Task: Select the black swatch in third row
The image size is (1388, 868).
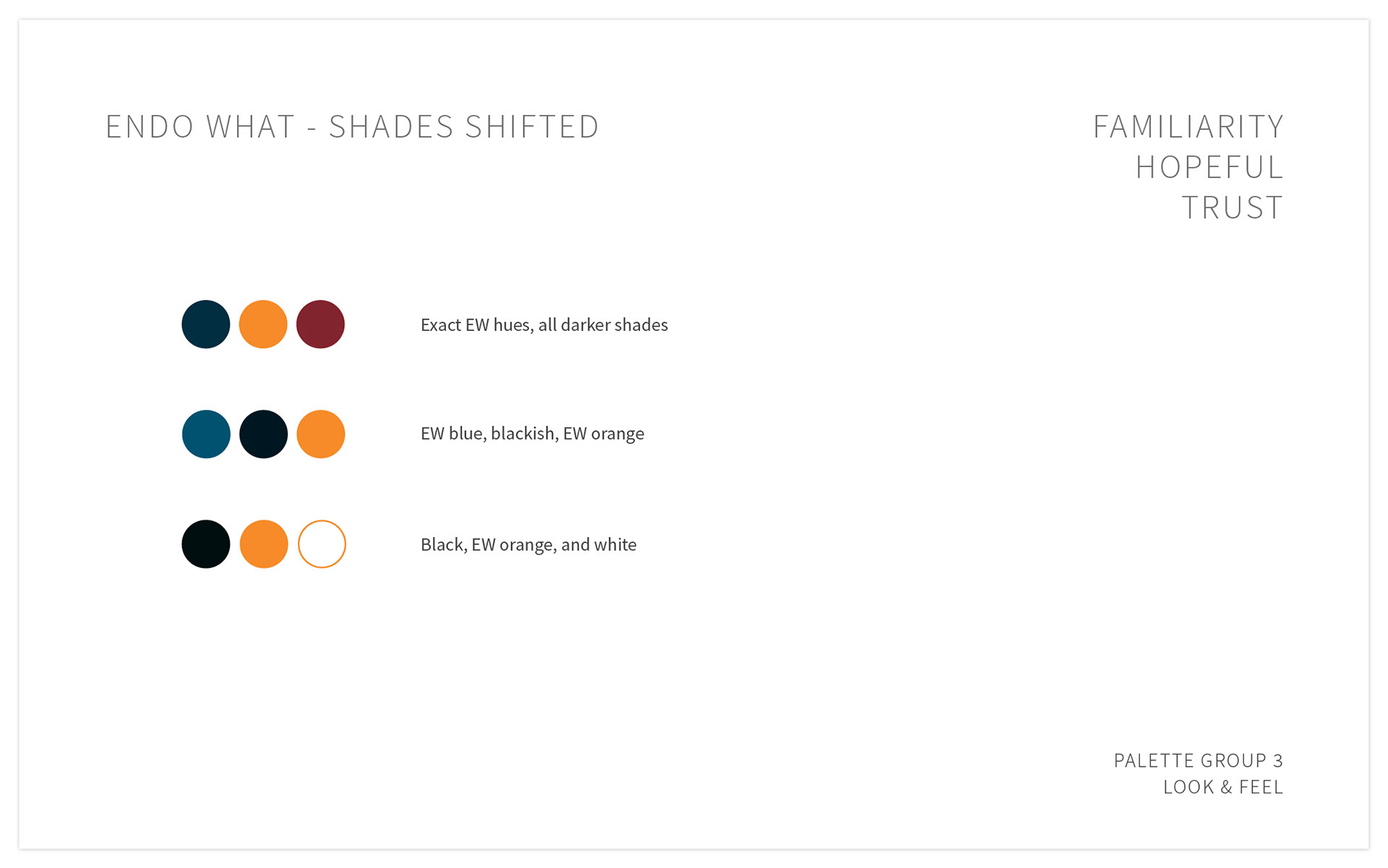Action: click(x=206, y=544)
